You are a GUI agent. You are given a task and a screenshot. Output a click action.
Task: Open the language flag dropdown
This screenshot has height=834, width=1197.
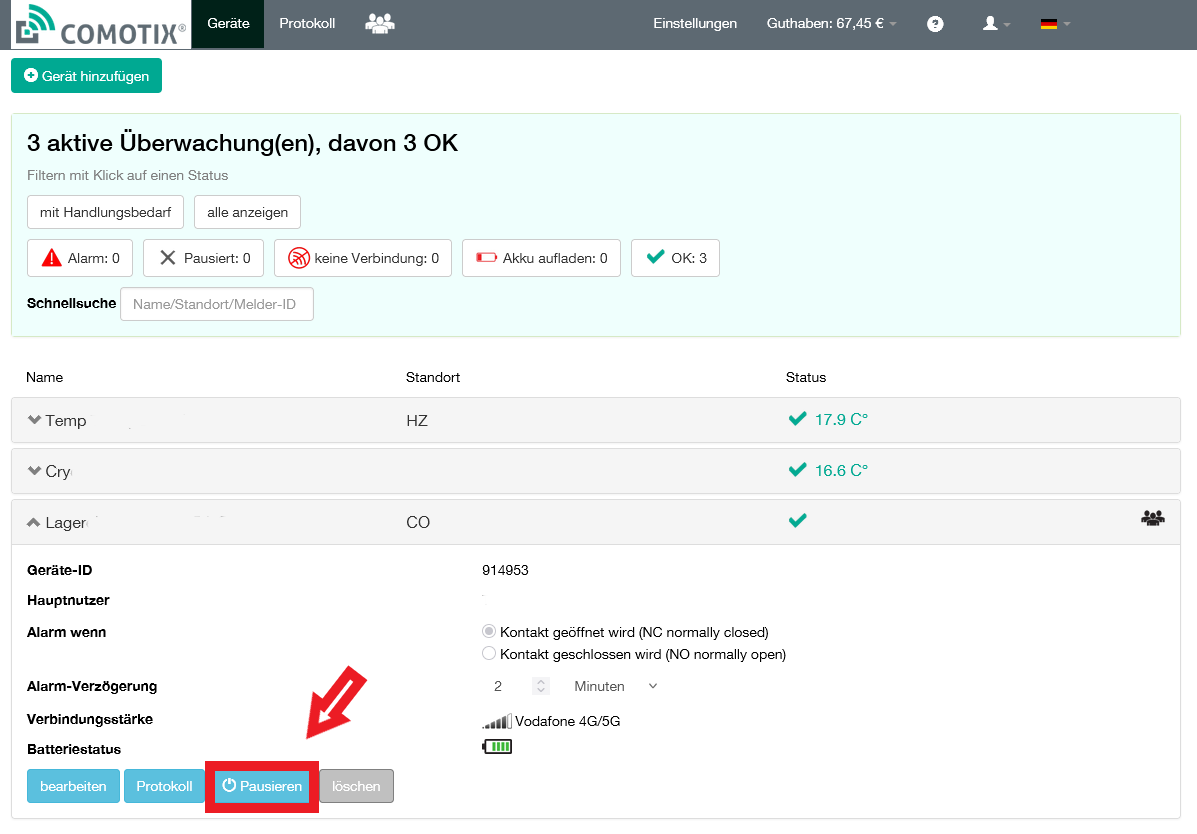point(1054,24)
